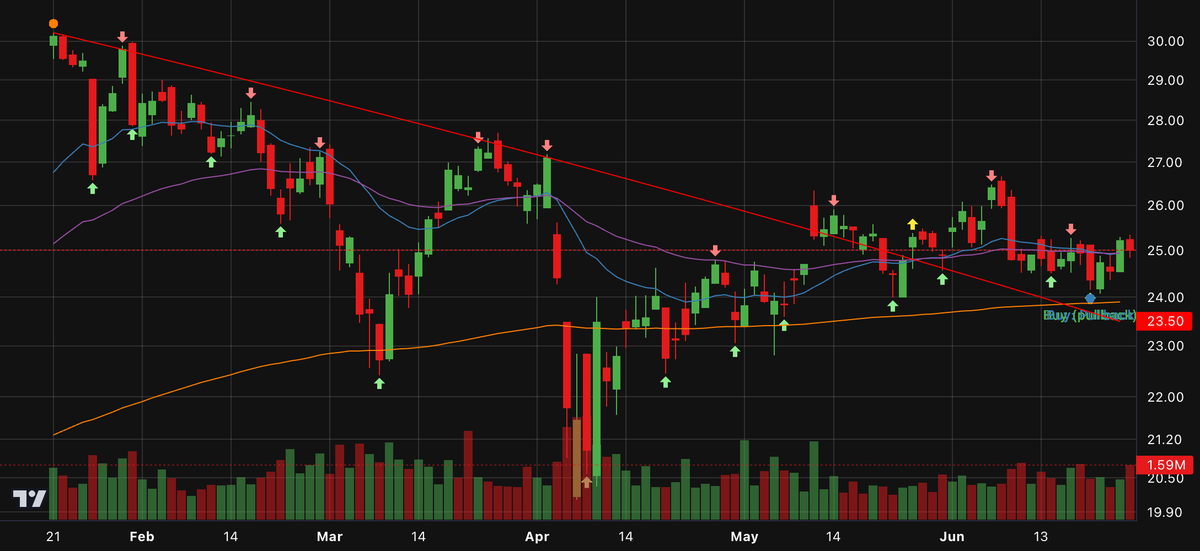
Task: Click the 'Jun' date axis label
Action: coord(952,537)
